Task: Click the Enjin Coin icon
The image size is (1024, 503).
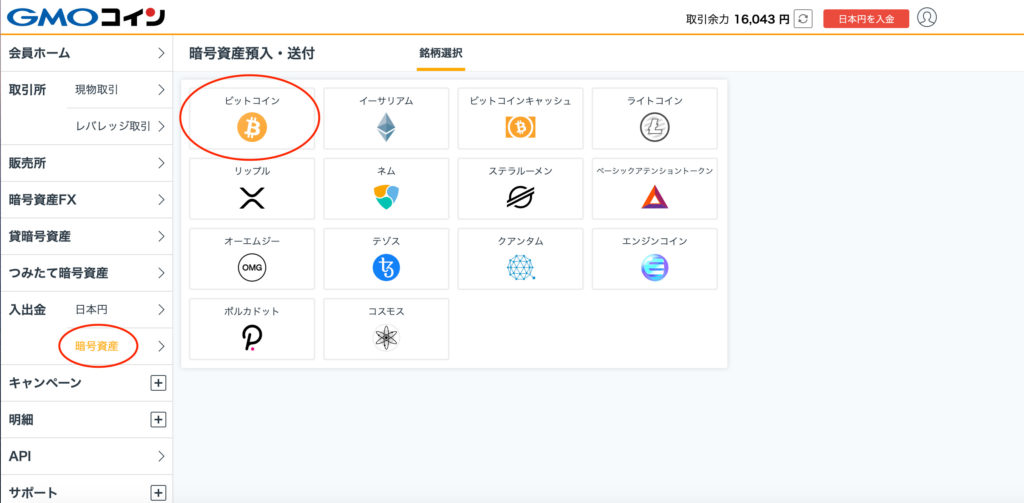Action: pyautogui.click(x=654, y=268)
